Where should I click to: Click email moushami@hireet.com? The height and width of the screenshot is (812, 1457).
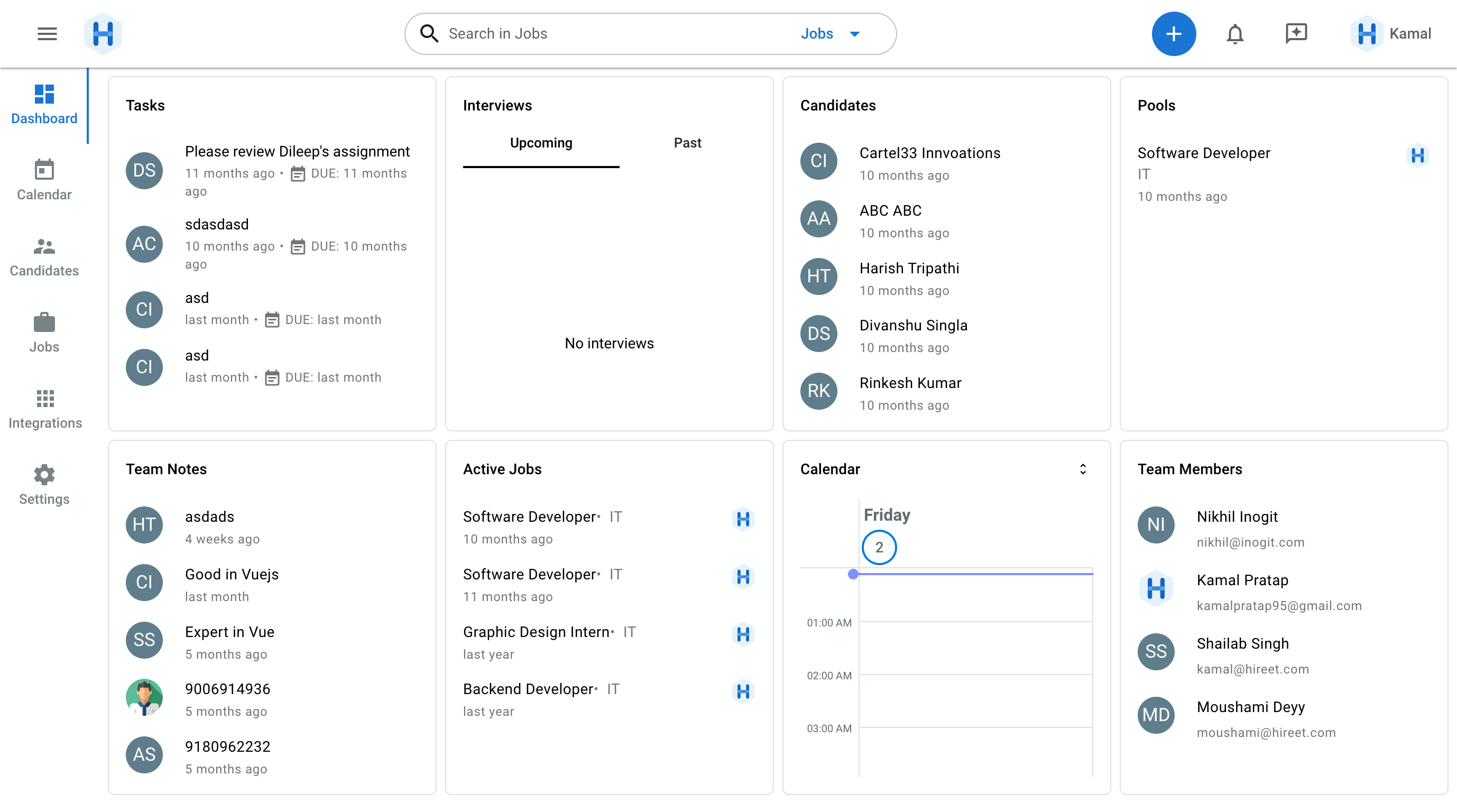point(1266,733)
